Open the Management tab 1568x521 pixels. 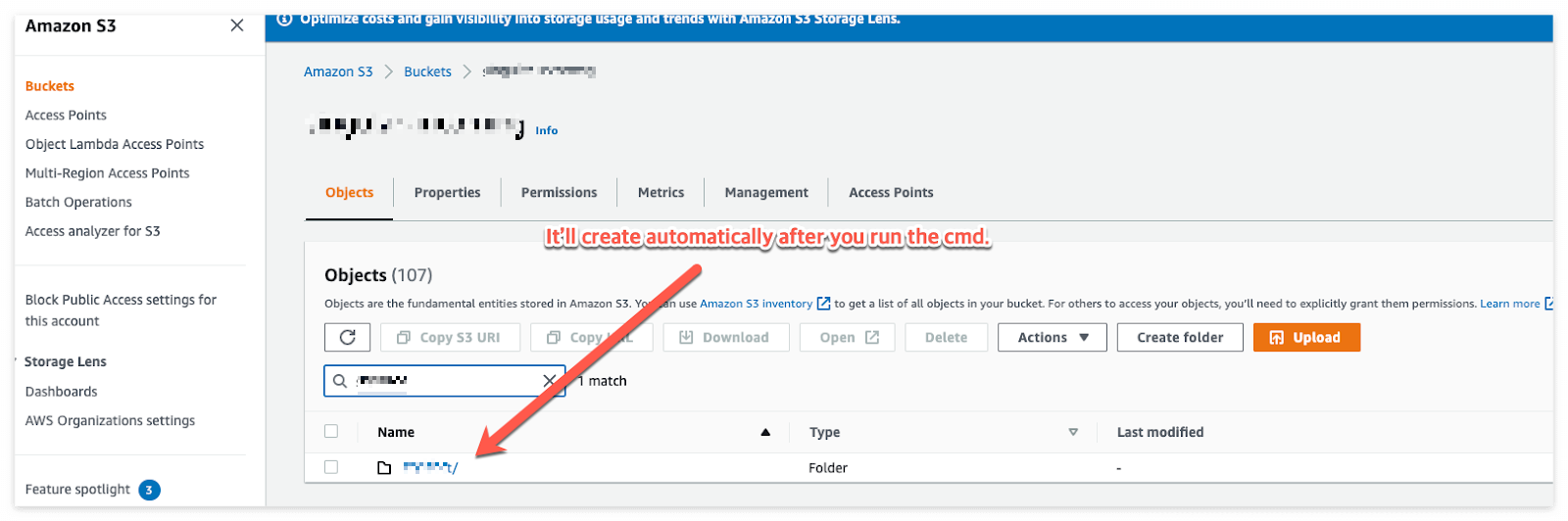766,193
